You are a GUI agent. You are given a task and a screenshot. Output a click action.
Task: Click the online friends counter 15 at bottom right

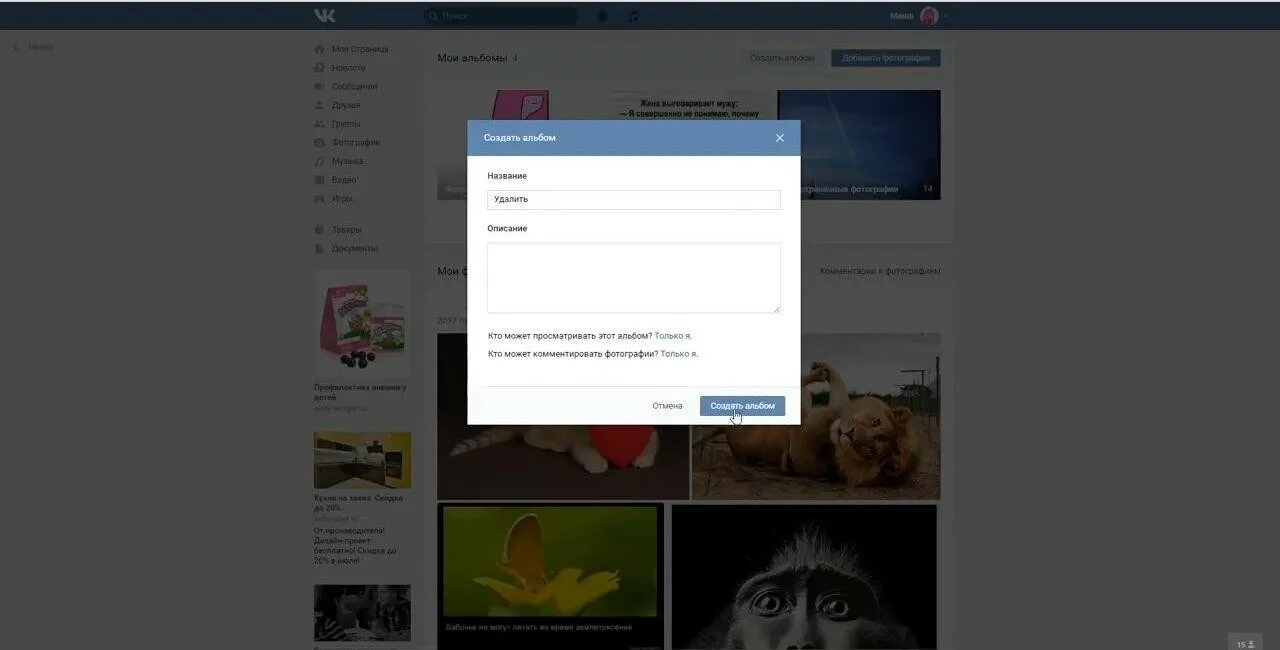click(1246, 644)
